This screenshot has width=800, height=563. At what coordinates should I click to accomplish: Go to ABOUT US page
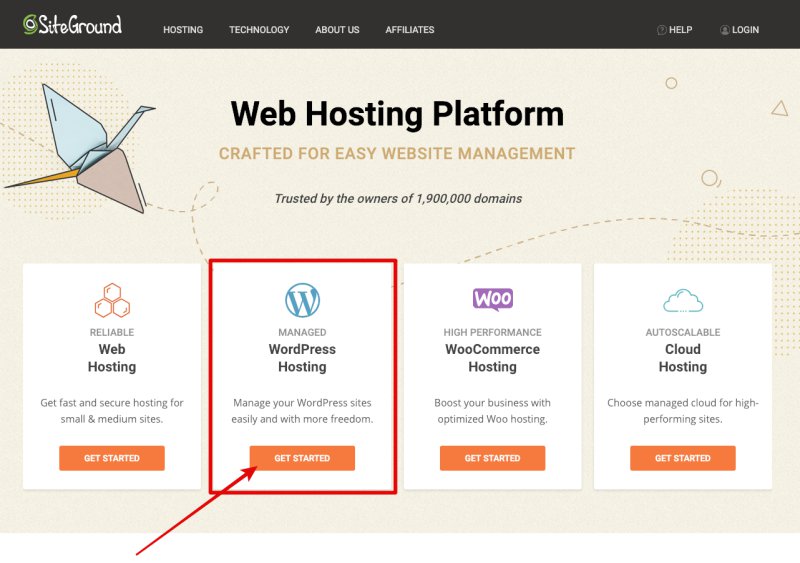click(x=337, y=30)
